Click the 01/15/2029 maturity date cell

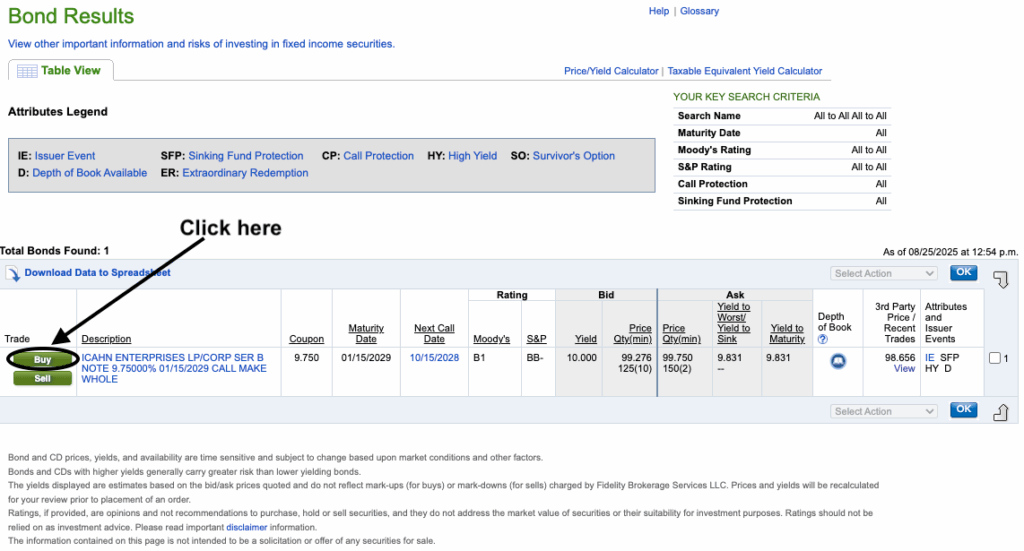pos(366,358)
